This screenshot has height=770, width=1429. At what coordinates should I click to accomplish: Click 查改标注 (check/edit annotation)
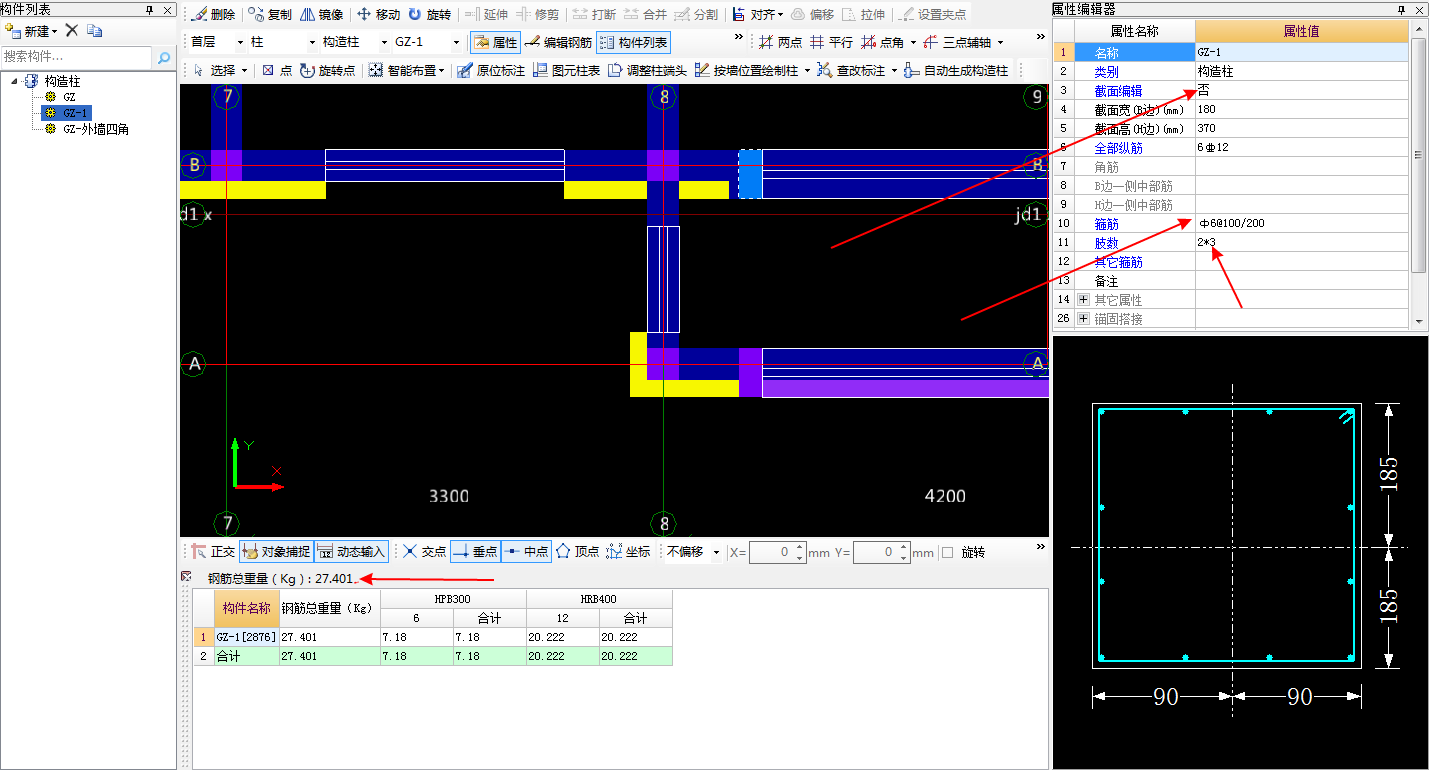point(857,71)
